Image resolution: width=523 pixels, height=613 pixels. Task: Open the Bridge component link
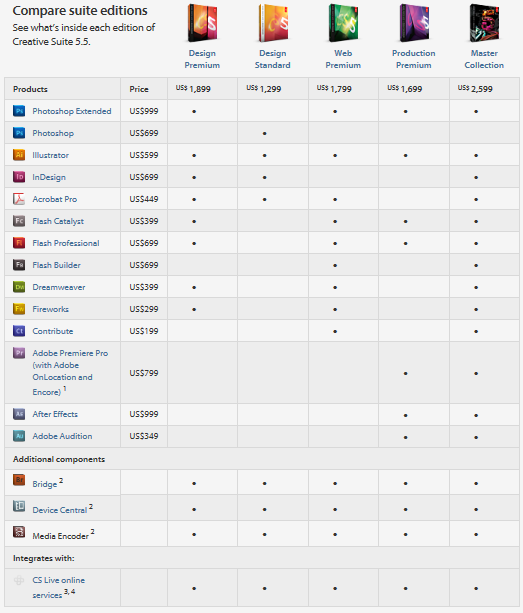(45, 484)
